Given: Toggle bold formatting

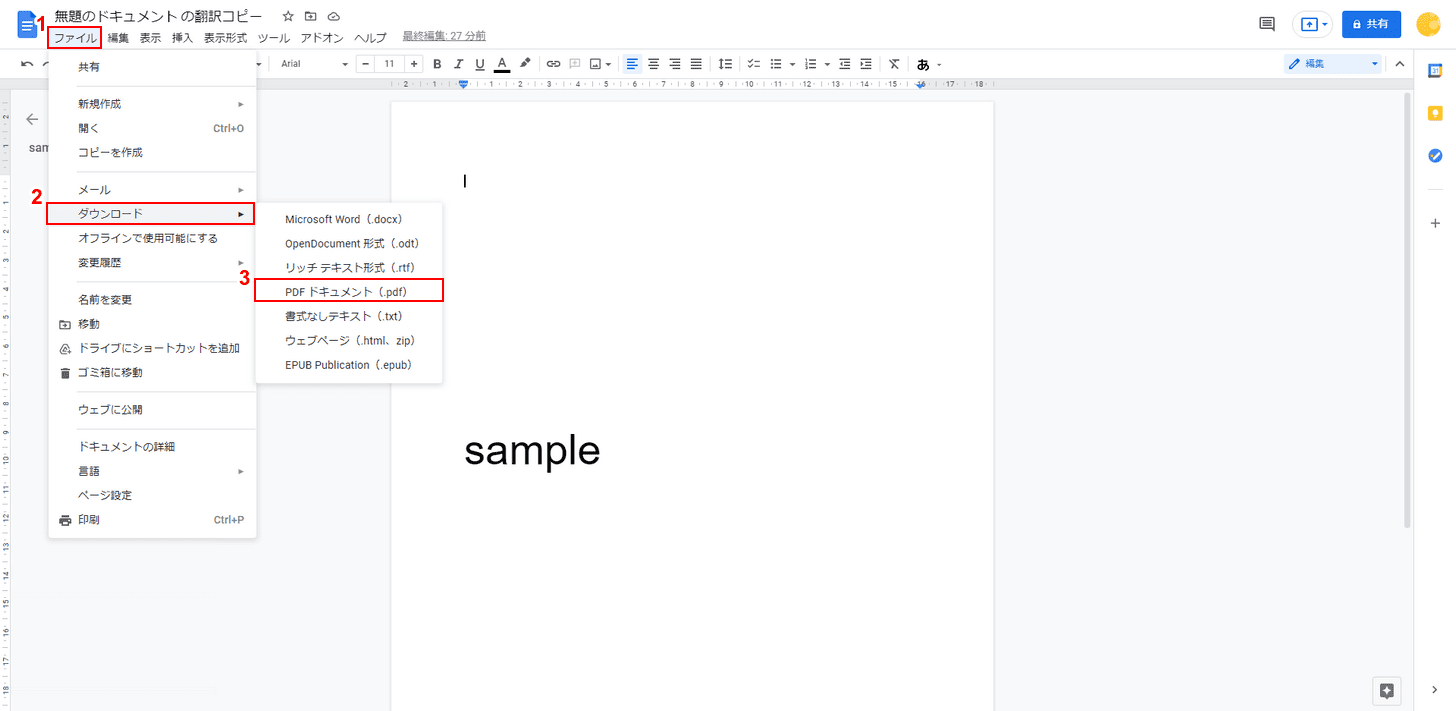Looking at the screenshot, I should click(437, 64).
